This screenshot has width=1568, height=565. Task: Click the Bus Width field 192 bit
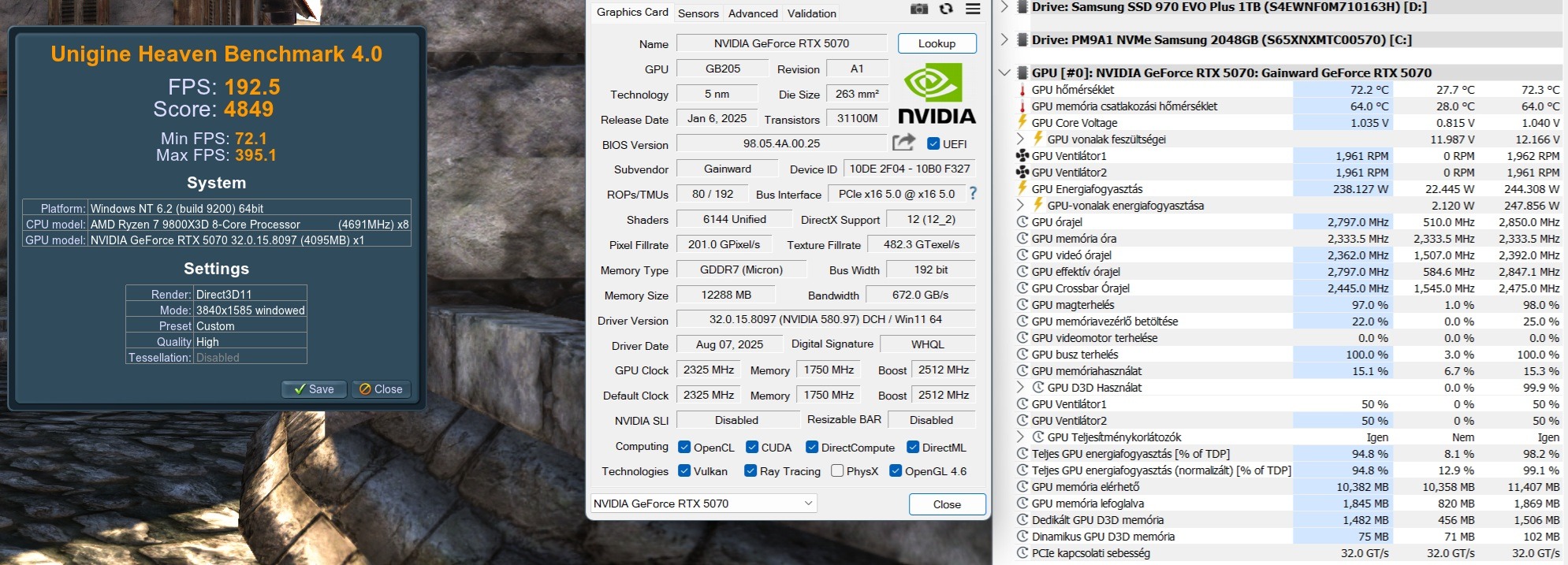[931, 269]
